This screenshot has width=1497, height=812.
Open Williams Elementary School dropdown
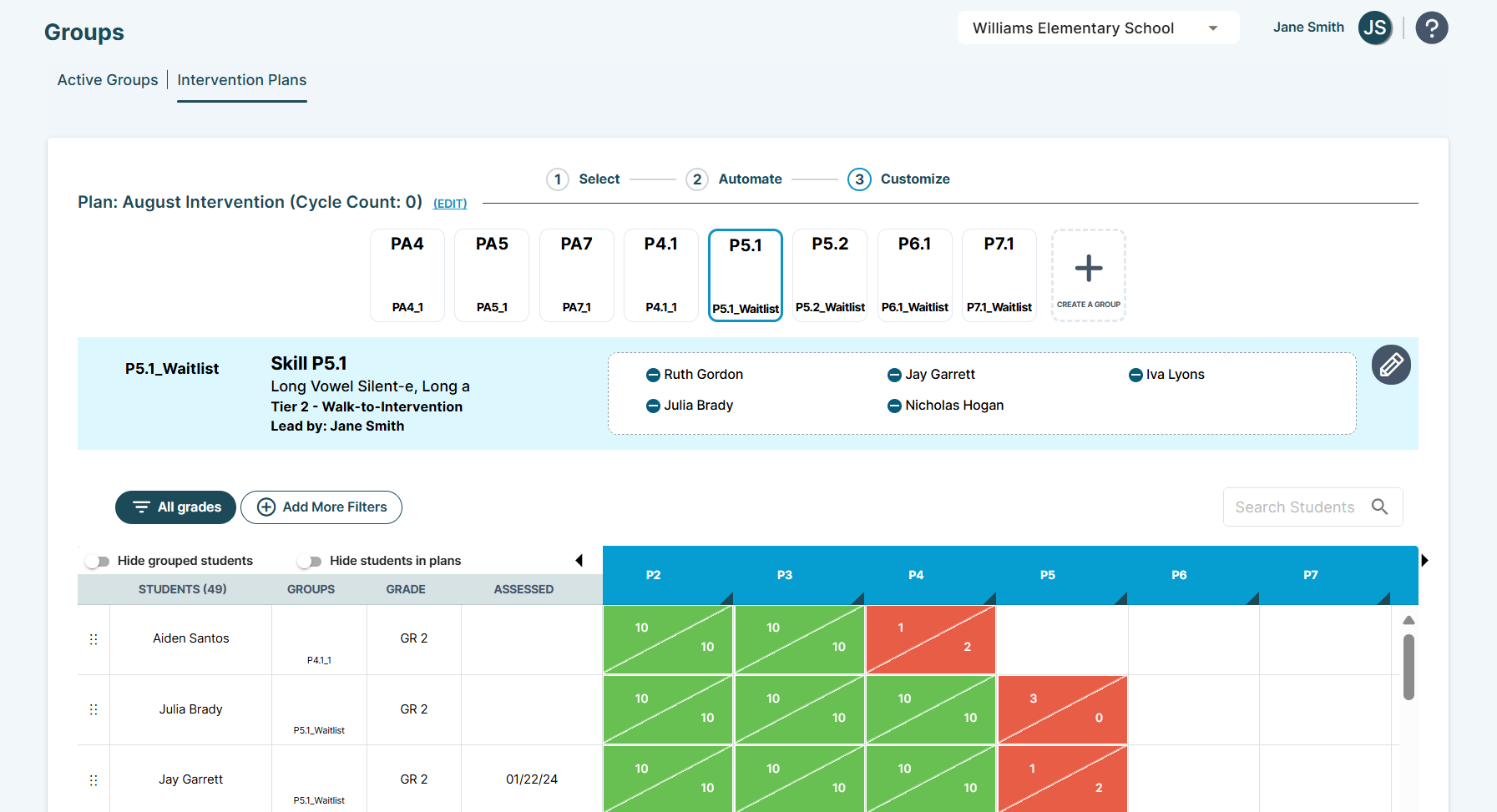[x=1098, y=28]
